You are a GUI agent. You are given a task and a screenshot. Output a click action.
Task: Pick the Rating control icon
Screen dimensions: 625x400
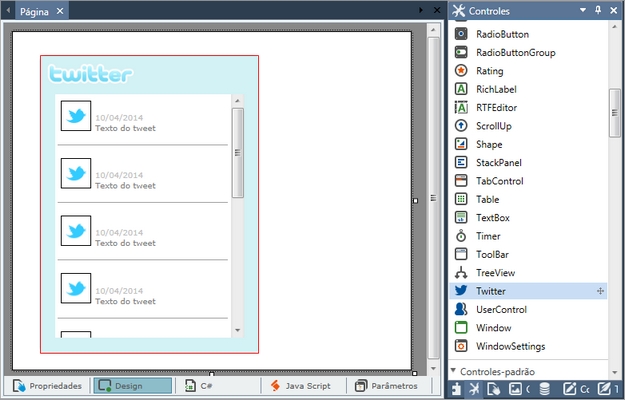click(461, 71)
